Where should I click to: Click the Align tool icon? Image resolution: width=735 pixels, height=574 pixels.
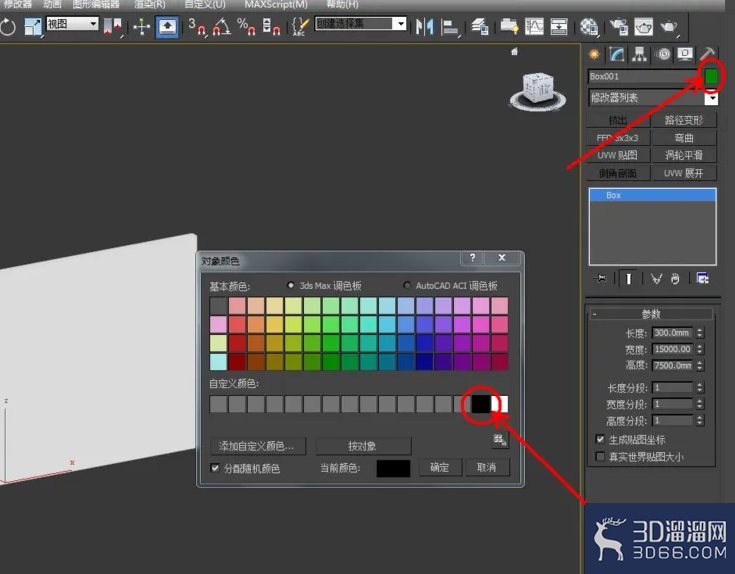point(450,27)
